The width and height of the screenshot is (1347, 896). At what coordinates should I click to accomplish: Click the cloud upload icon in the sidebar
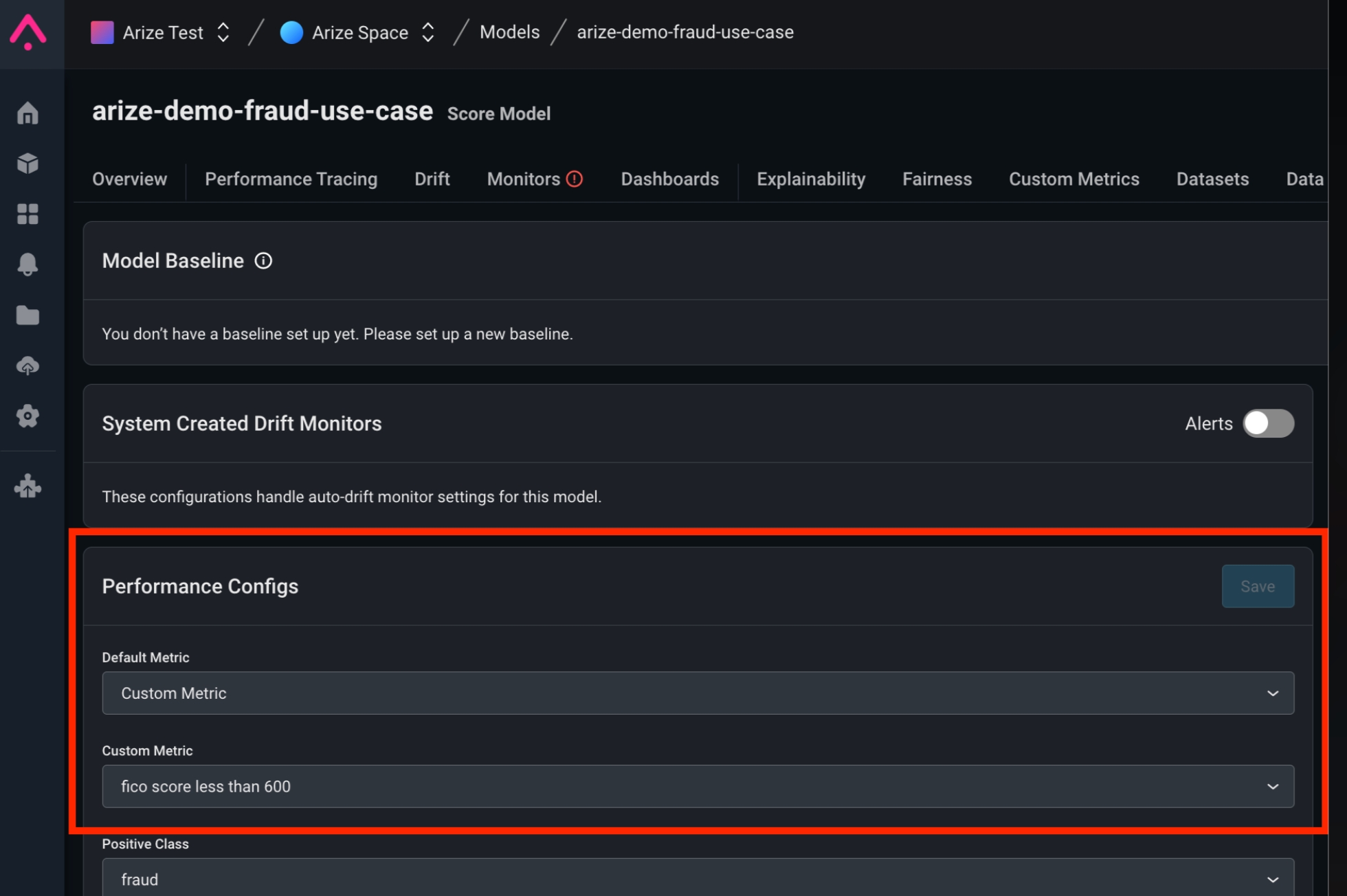(x=27, y=366)
